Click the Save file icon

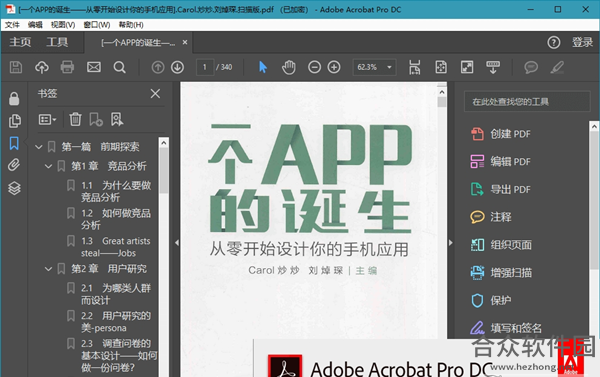(x=16, y=67)
